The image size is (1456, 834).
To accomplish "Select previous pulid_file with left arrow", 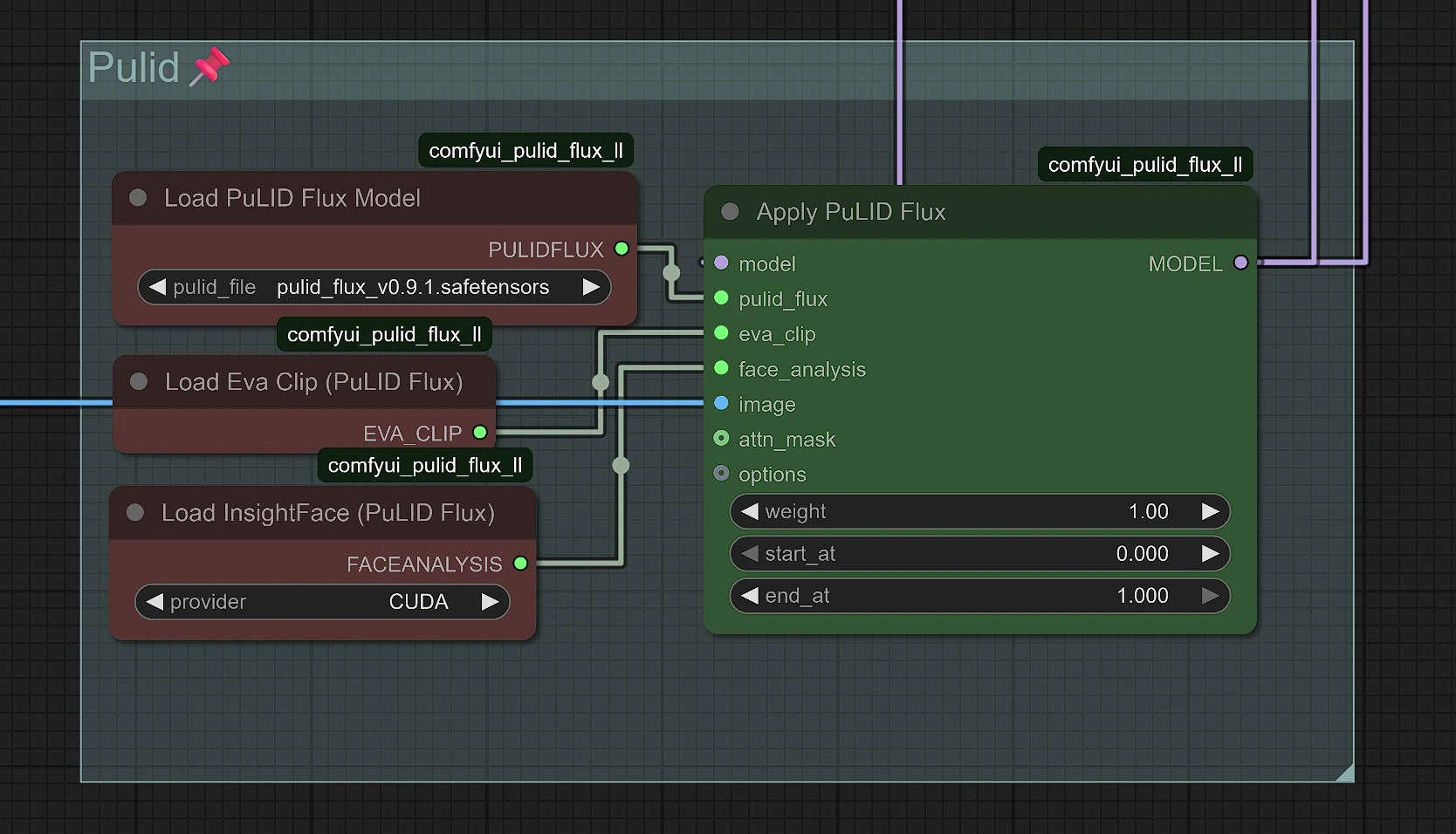I will [157, 287].
